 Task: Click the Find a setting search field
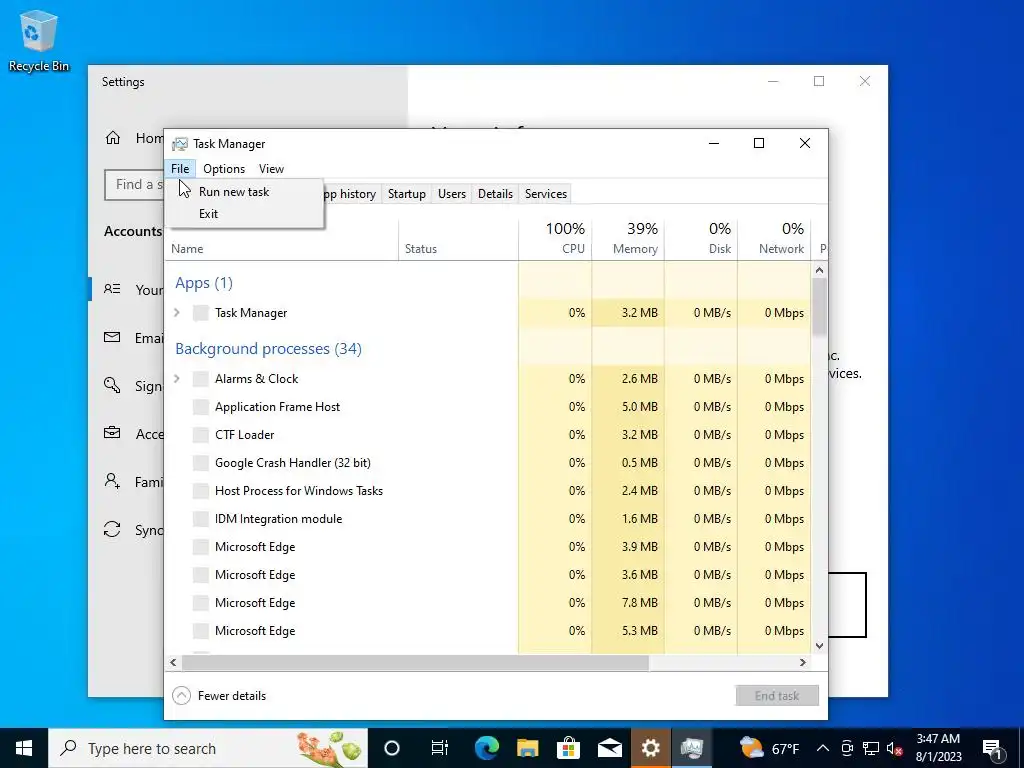pyautogui.click(x=135, y=185)
